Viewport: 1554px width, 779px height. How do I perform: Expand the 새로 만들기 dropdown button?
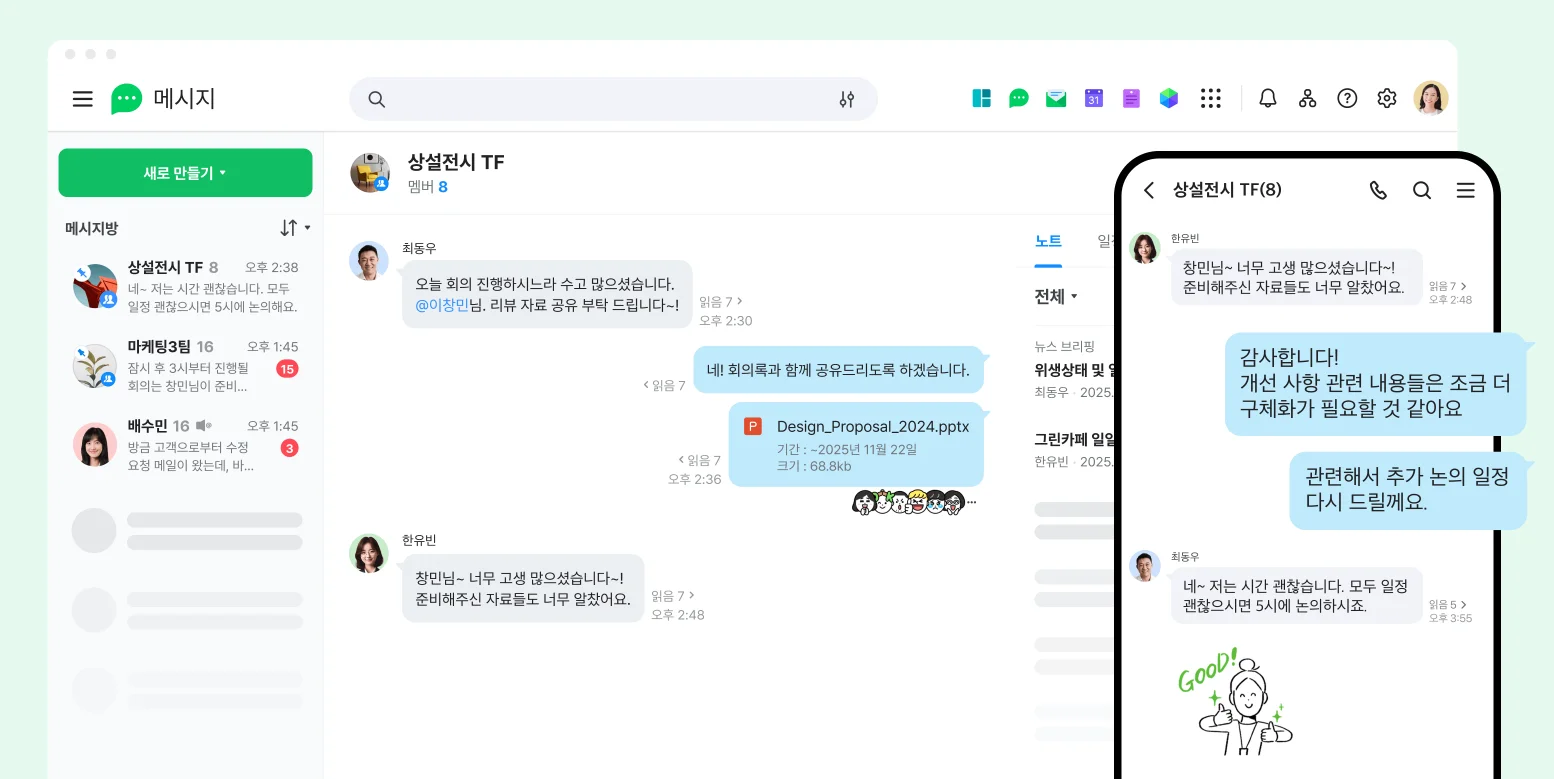[x=185, y=173]
